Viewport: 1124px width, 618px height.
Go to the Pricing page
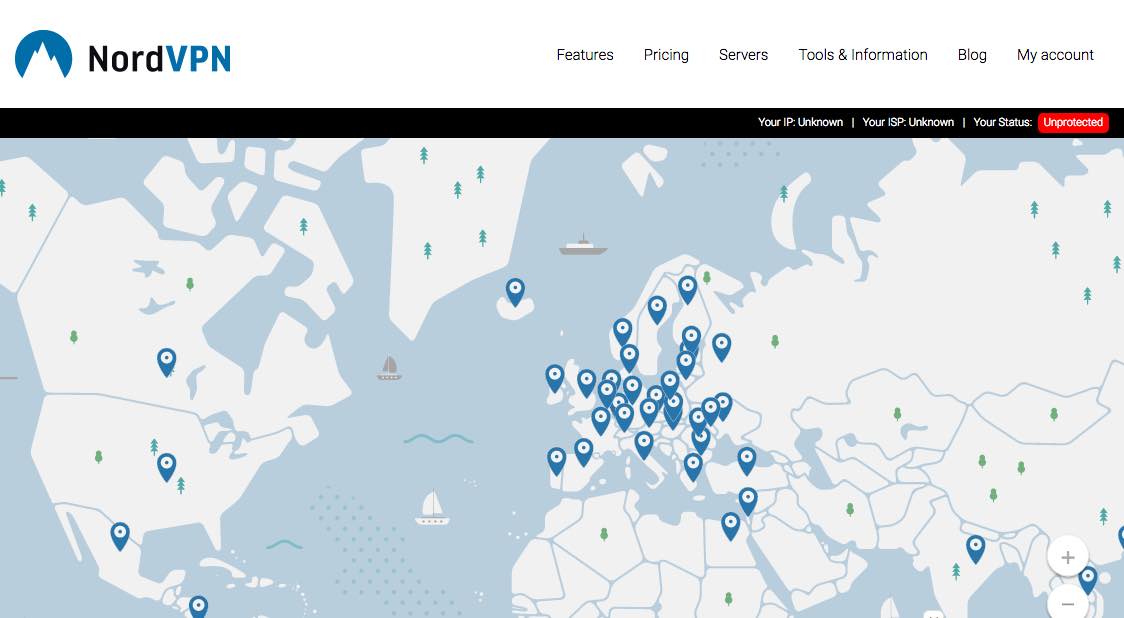tap(666, 55)
